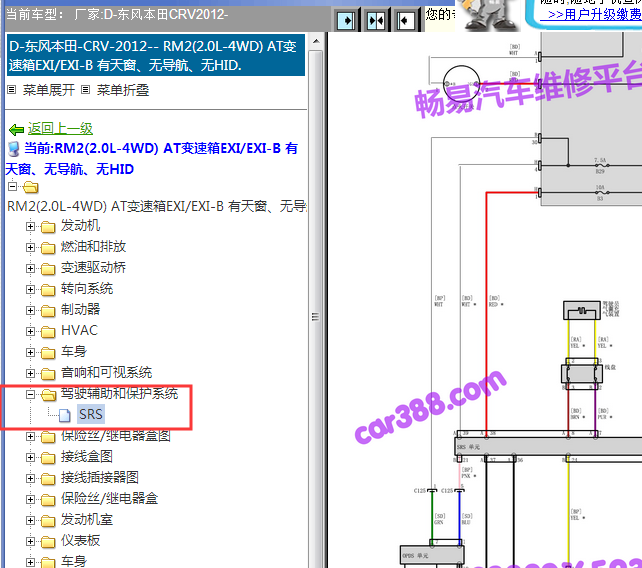Collapse the 驾驶辅助和保护系统 tree node

coord(30,394)
